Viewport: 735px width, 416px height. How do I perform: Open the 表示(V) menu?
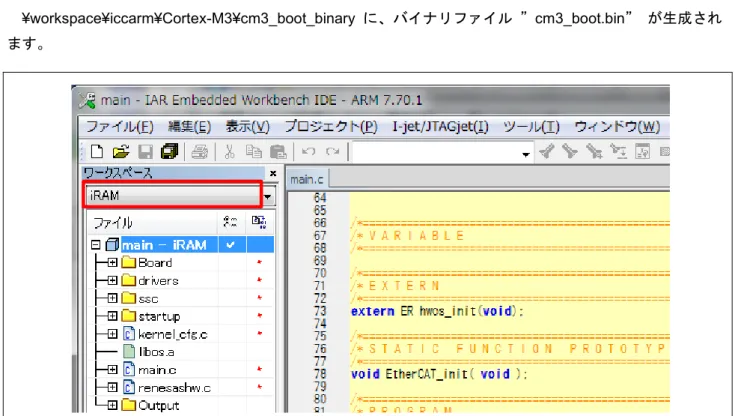click(248, 127)
